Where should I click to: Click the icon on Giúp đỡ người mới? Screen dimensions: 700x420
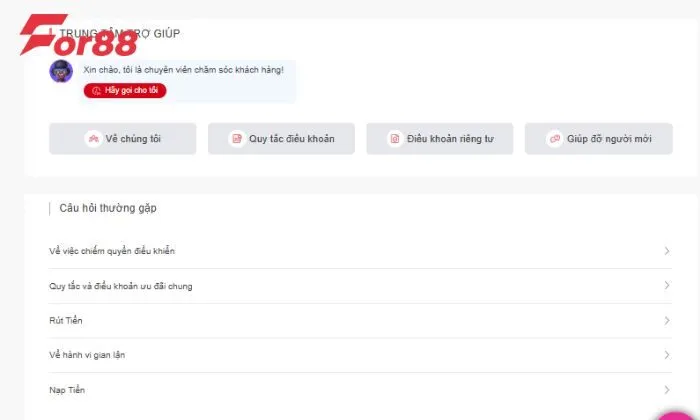tap(554, 139)
